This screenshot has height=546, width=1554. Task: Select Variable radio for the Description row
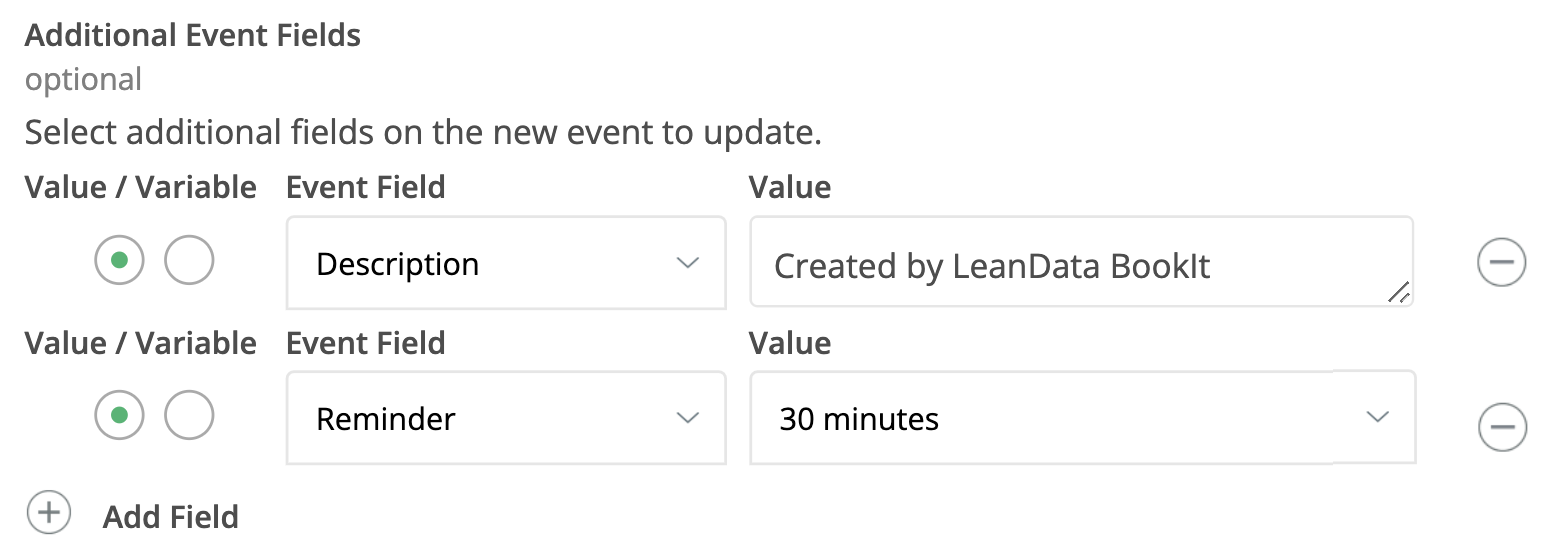pyautogui.click(x=189, y=261)
